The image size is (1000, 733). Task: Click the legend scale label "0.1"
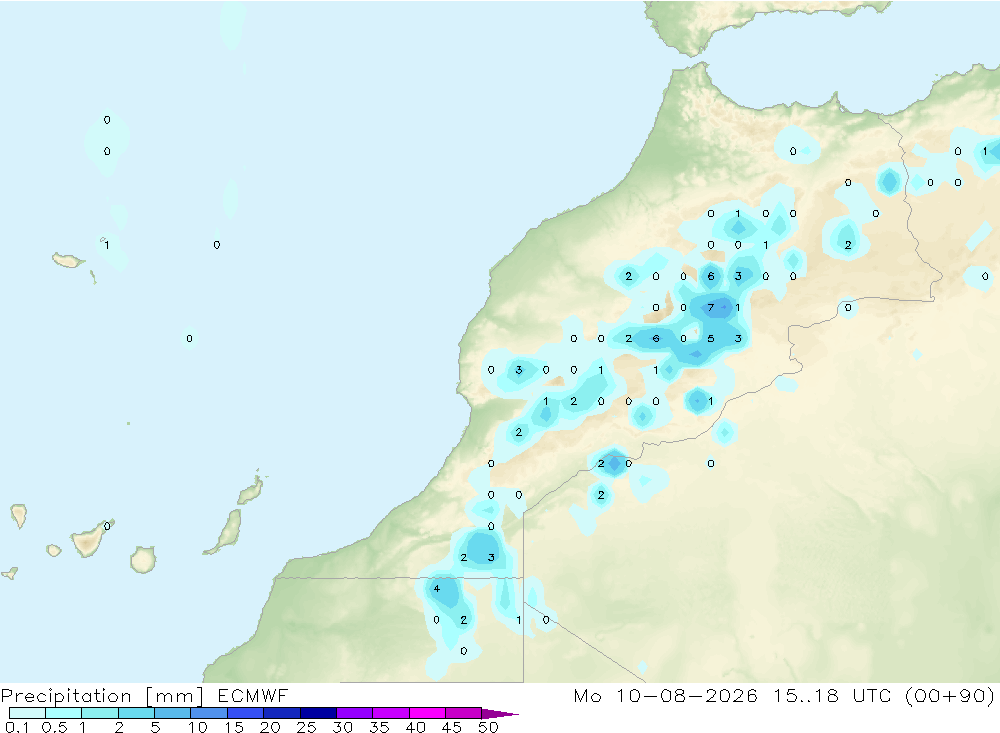(17, 727)
